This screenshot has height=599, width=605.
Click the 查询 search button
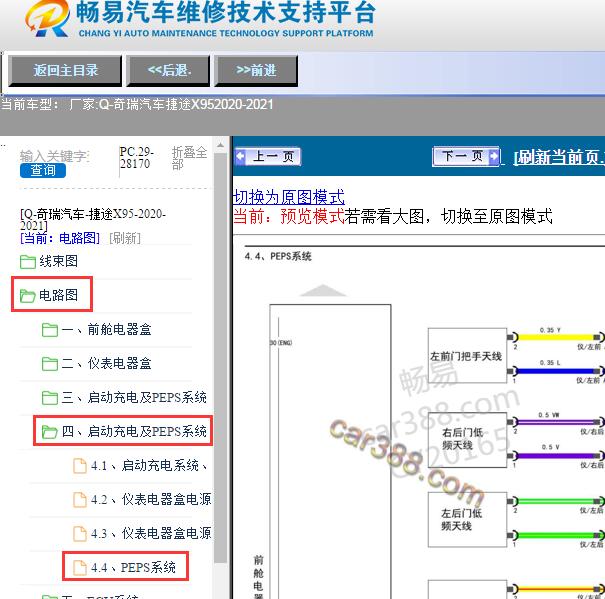[x=43, y=170]
